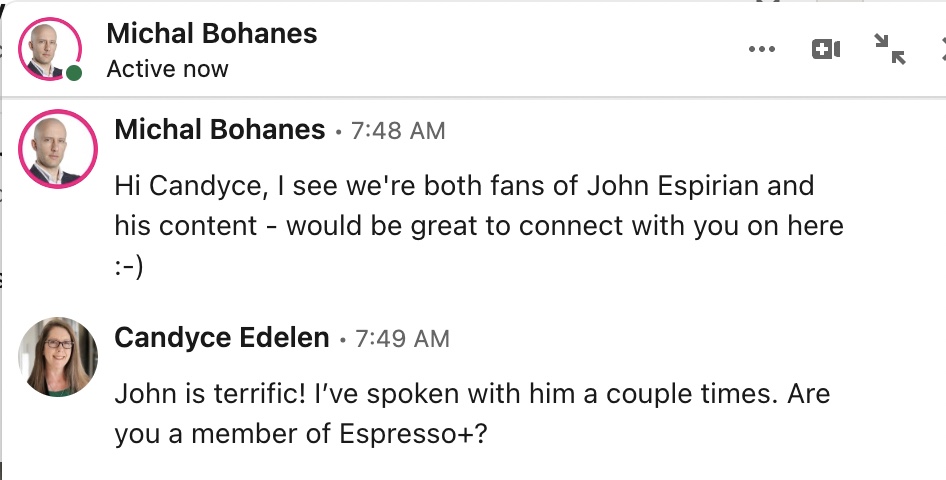Click the green active status dot
Image resolution: width=946 pixels, height=480 pixels.
74,73
